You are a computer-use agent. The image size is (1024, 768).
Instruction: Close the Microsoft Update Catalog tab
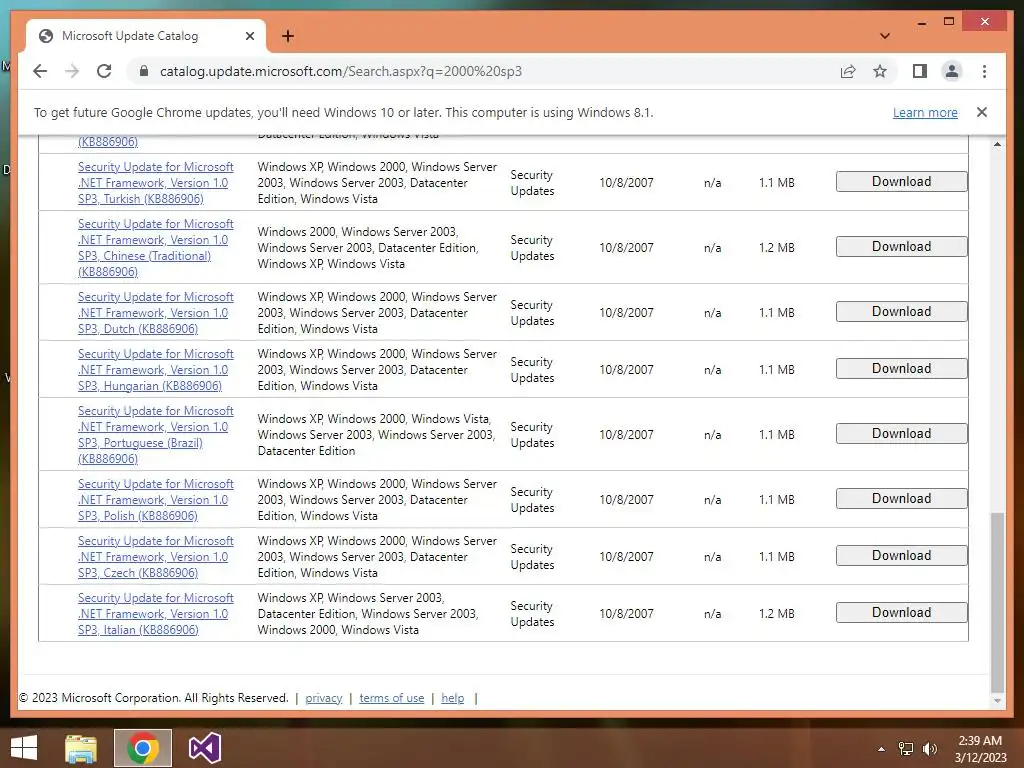click(x=249, y=36)
